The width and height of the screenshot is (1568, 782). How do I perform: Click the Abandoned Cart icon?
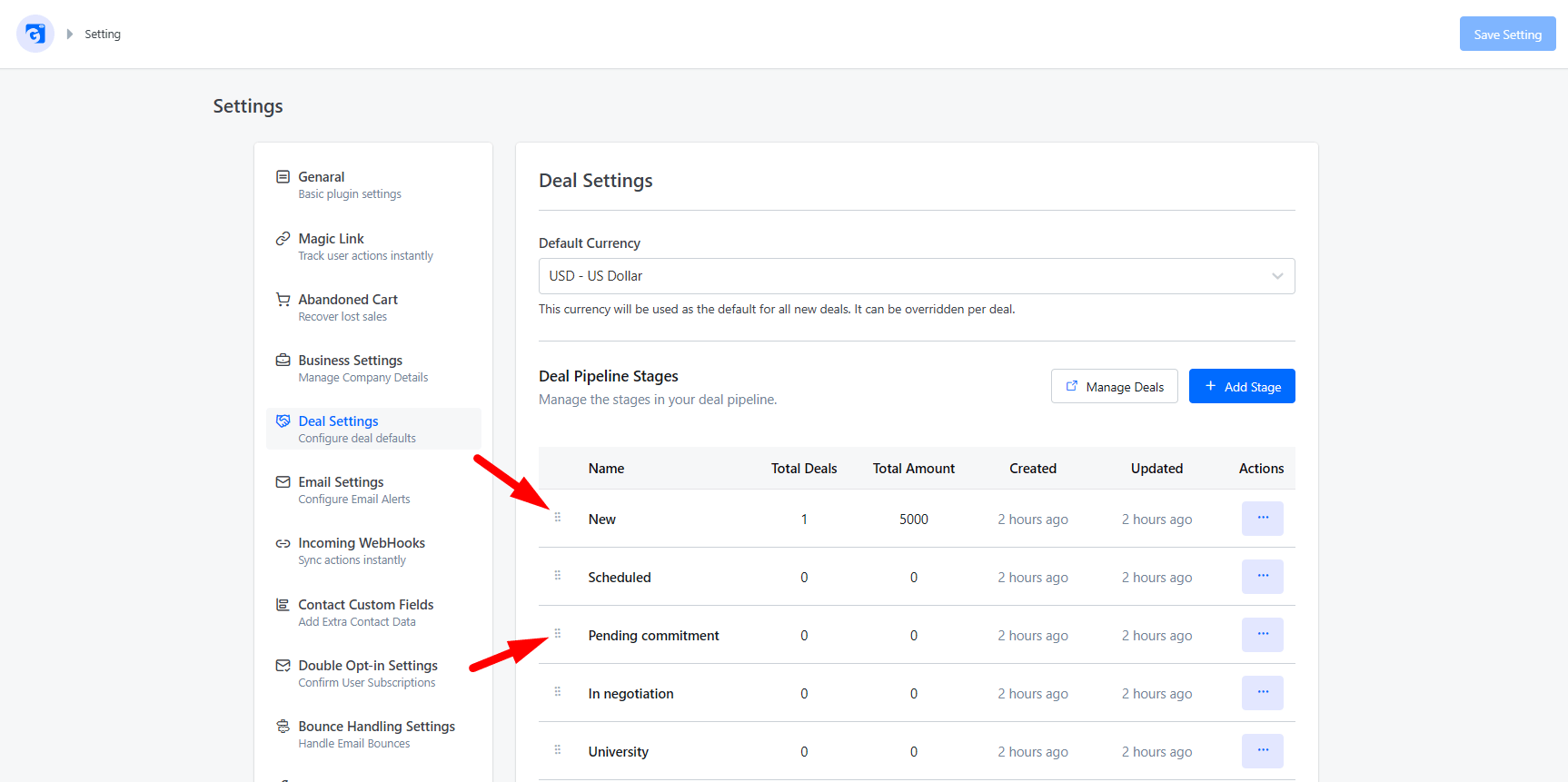283,300
